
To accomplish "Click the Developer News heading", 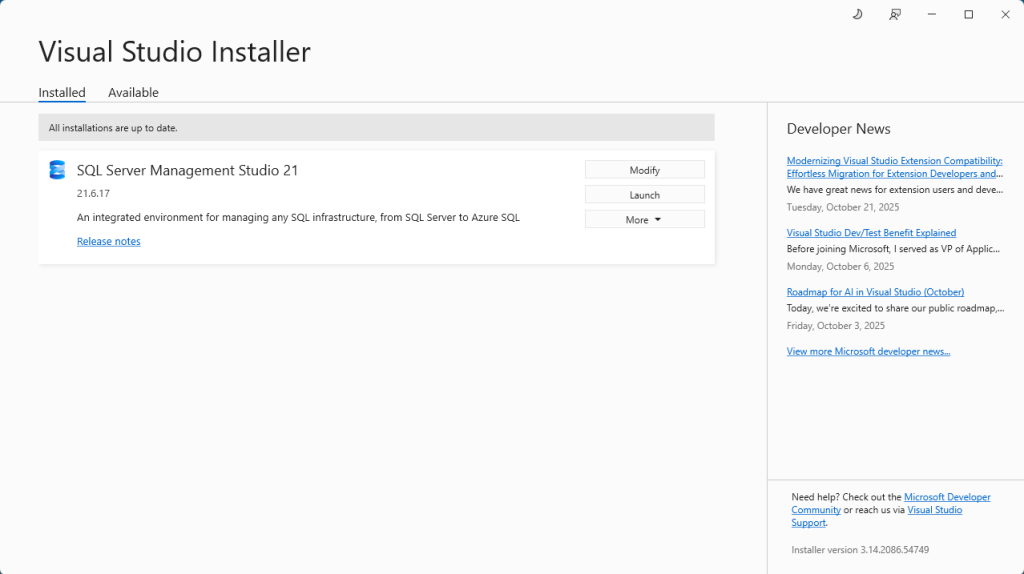I will click(x=839, y=129).
